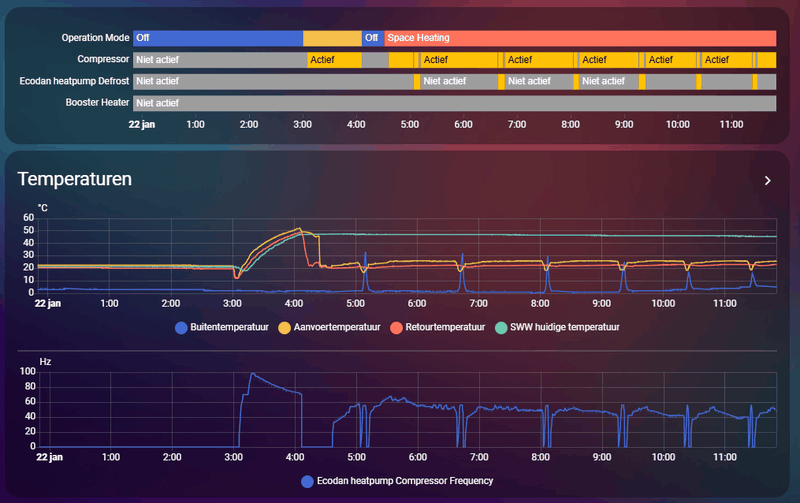
Task: Select the Compressor row label
Action: (x=103, y=59)
